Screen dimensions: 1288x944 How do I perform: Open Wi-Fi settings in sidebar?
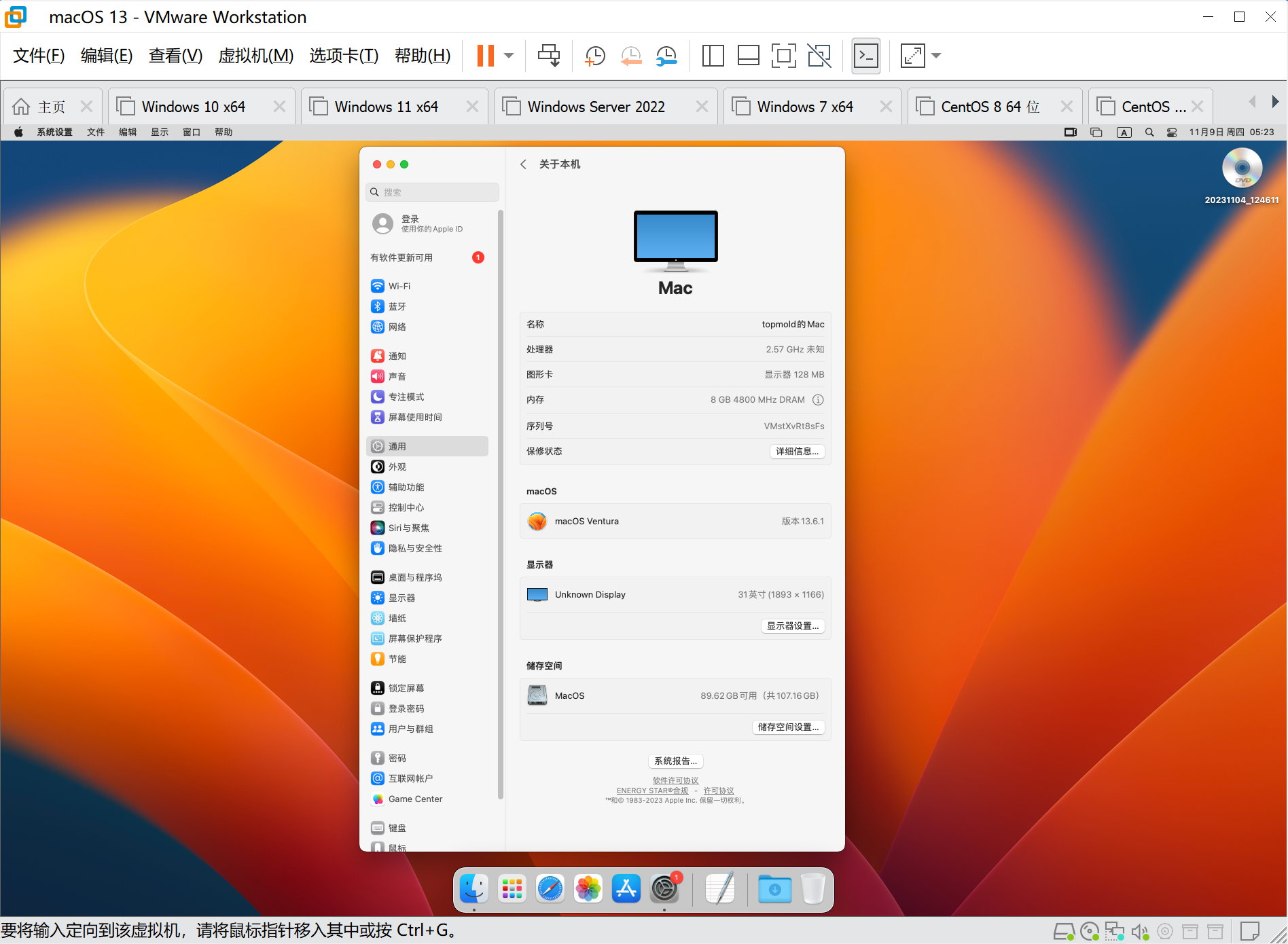[427, 286]
